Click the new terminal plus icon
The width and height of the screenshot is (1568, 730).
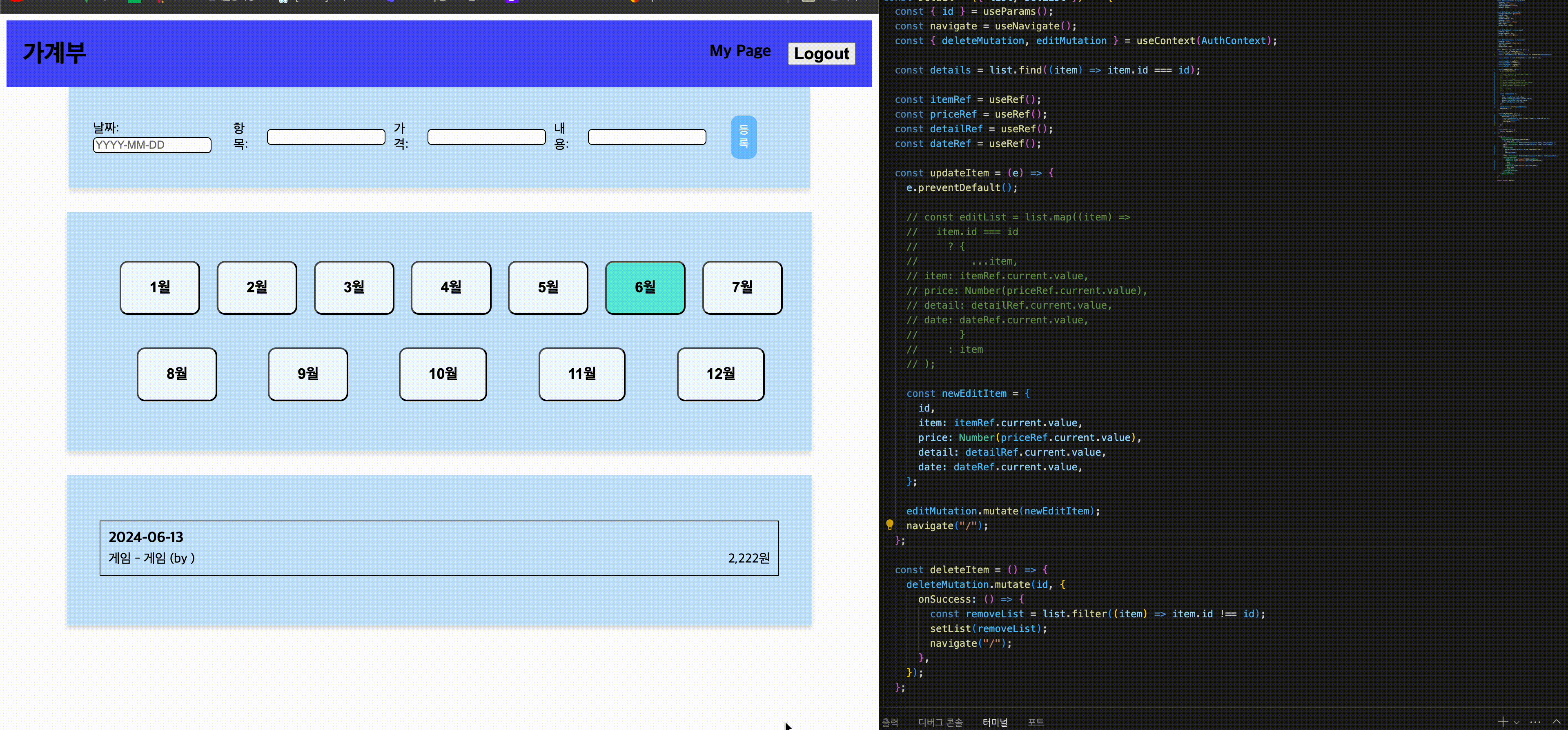(1502, 722)
